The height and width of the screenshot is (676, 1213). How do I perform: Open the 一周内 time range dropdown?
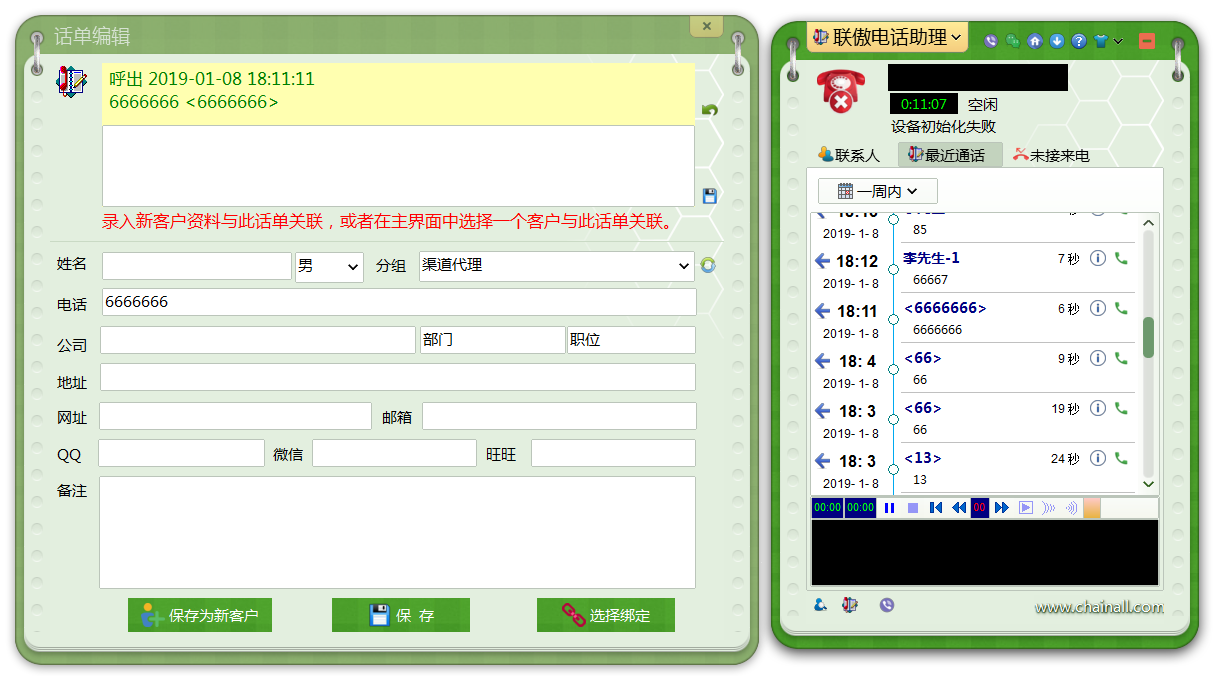877,191
